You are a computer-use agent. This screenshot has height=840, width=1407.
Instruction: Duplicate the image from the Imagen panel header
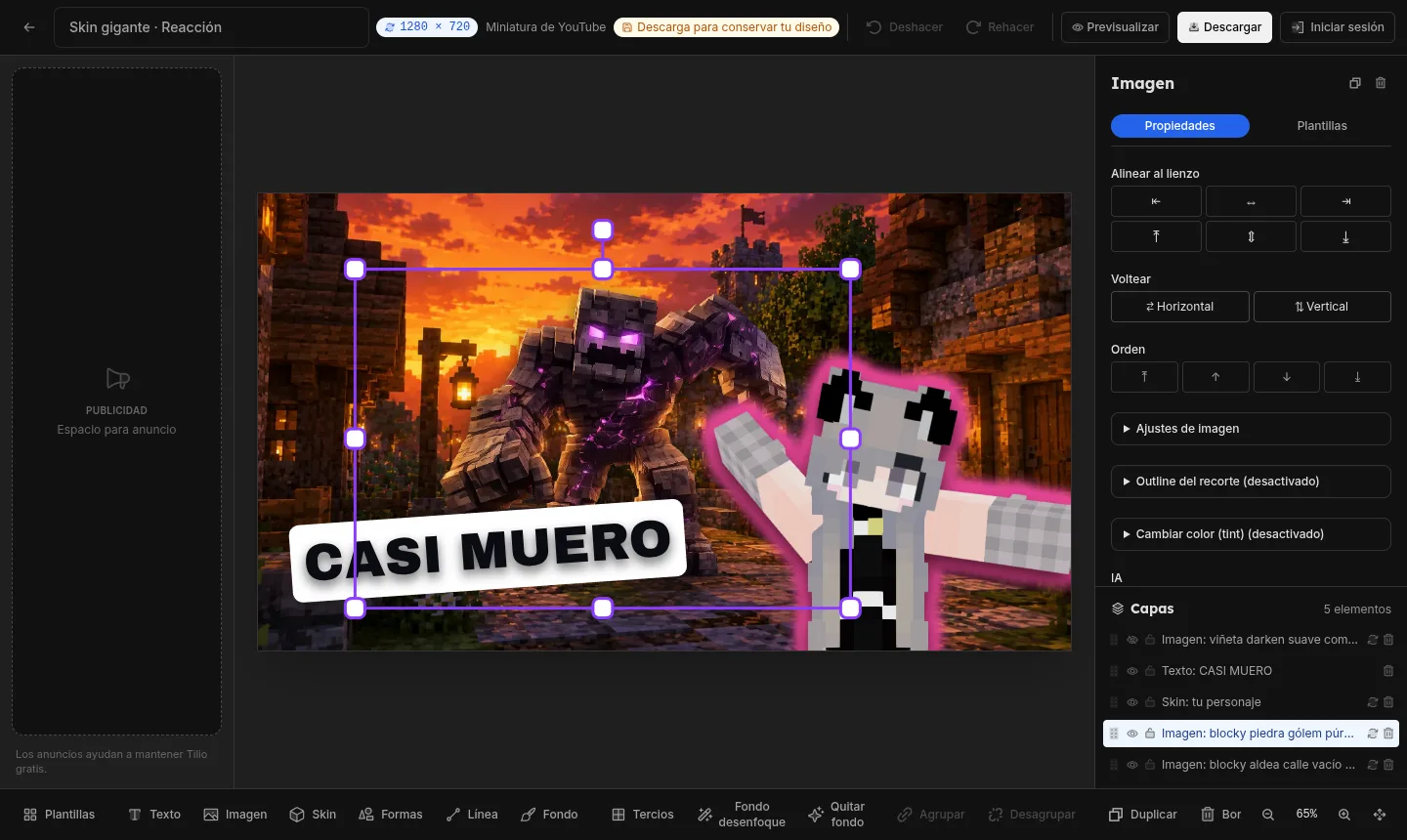(1355, 83)
